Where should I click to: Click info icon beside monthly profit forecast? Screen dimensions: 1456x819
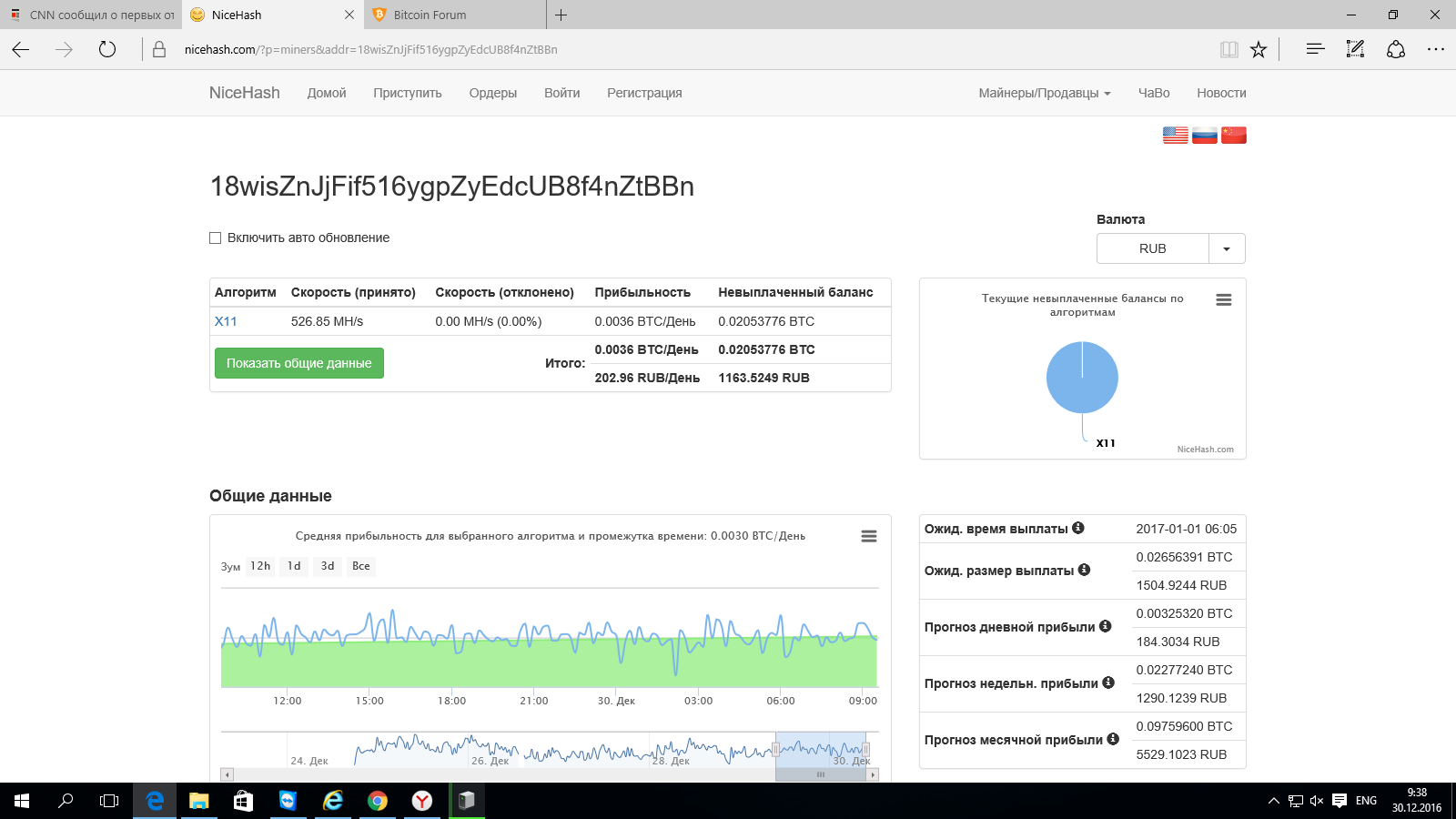[1113, 739]
